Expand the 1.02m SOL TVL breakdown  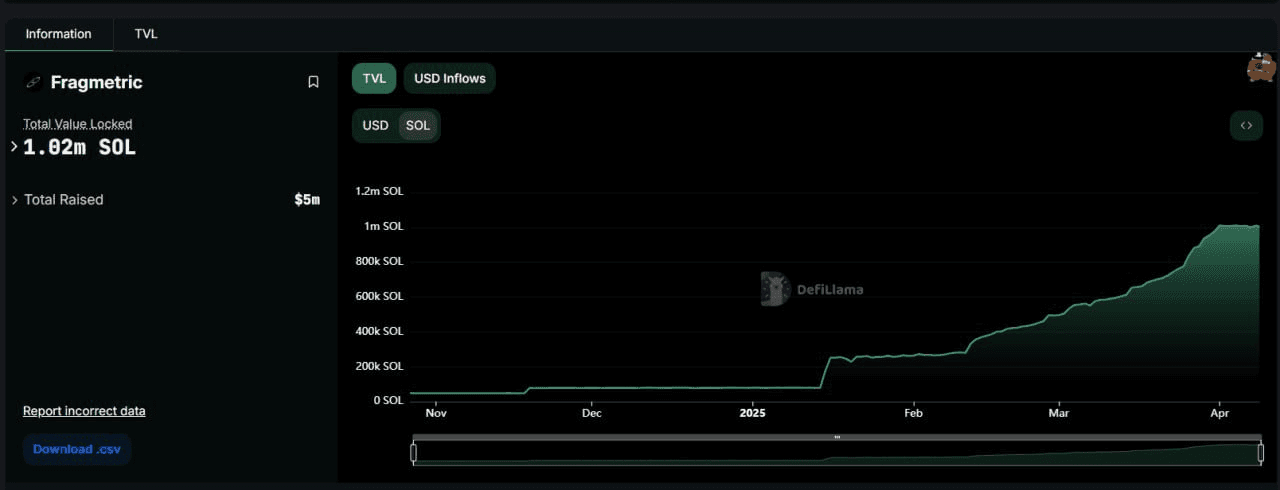(14, 147)
